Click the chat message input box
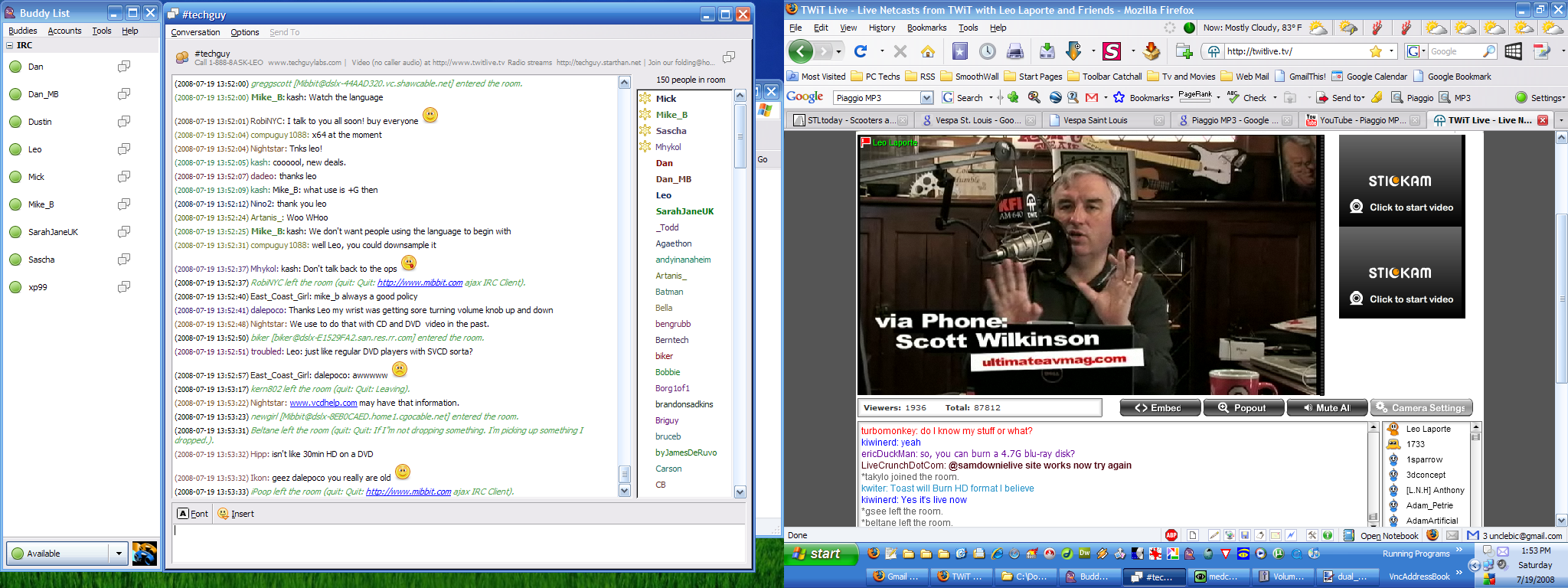 click(459, 543)
